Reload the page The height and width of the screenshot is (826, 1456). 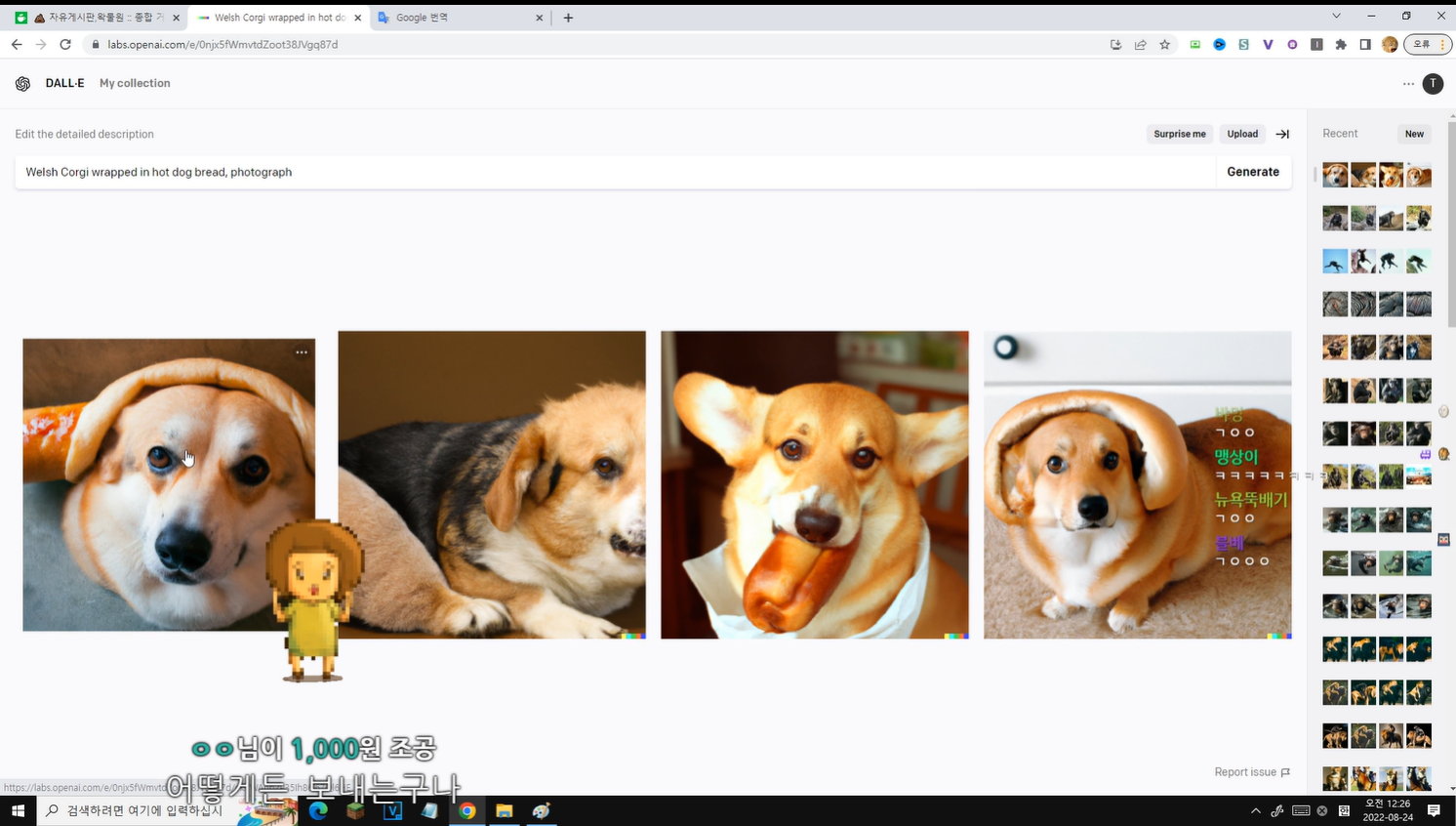tap(65, 45)
